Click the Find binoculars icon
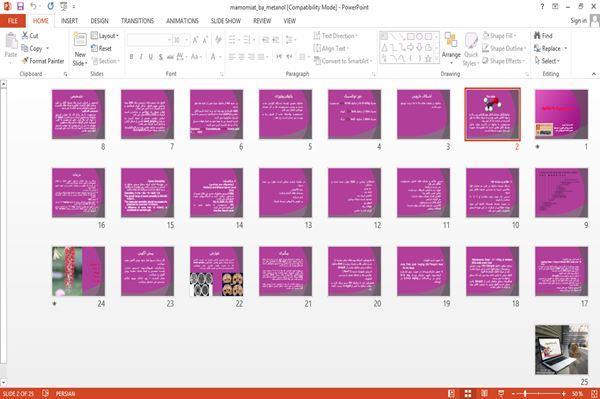The width and height of the screenshot is (600, 399). (x=537, y=36)
